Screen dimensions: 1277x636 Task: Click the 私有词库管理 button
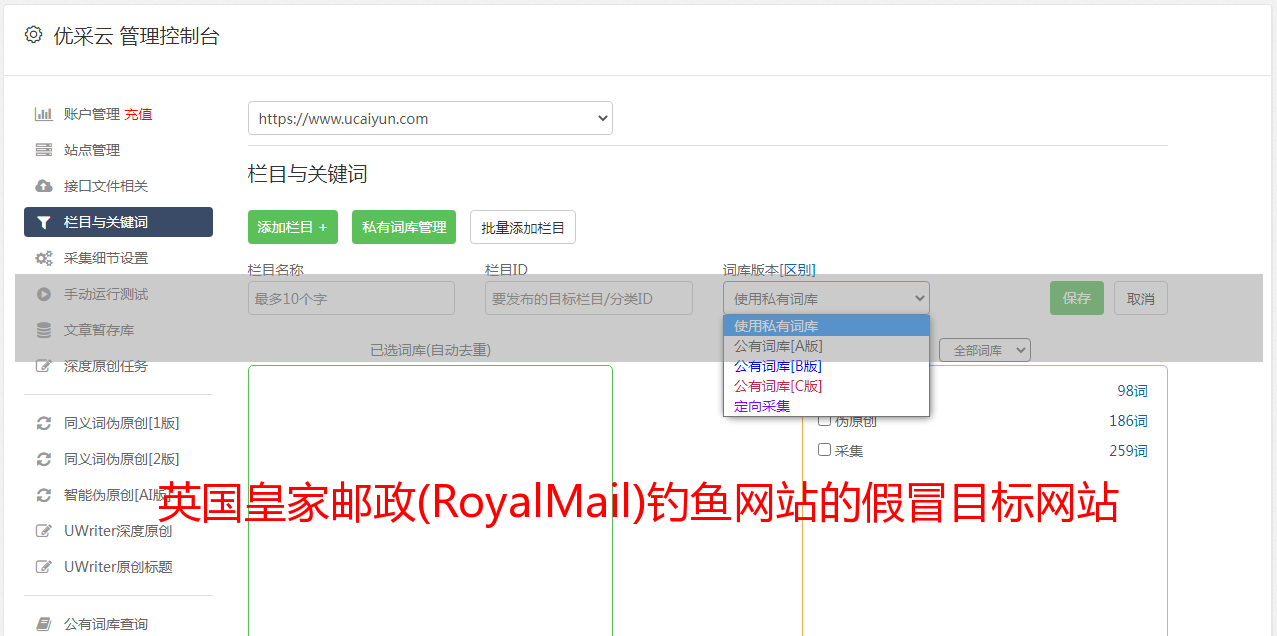click(404, 227)
